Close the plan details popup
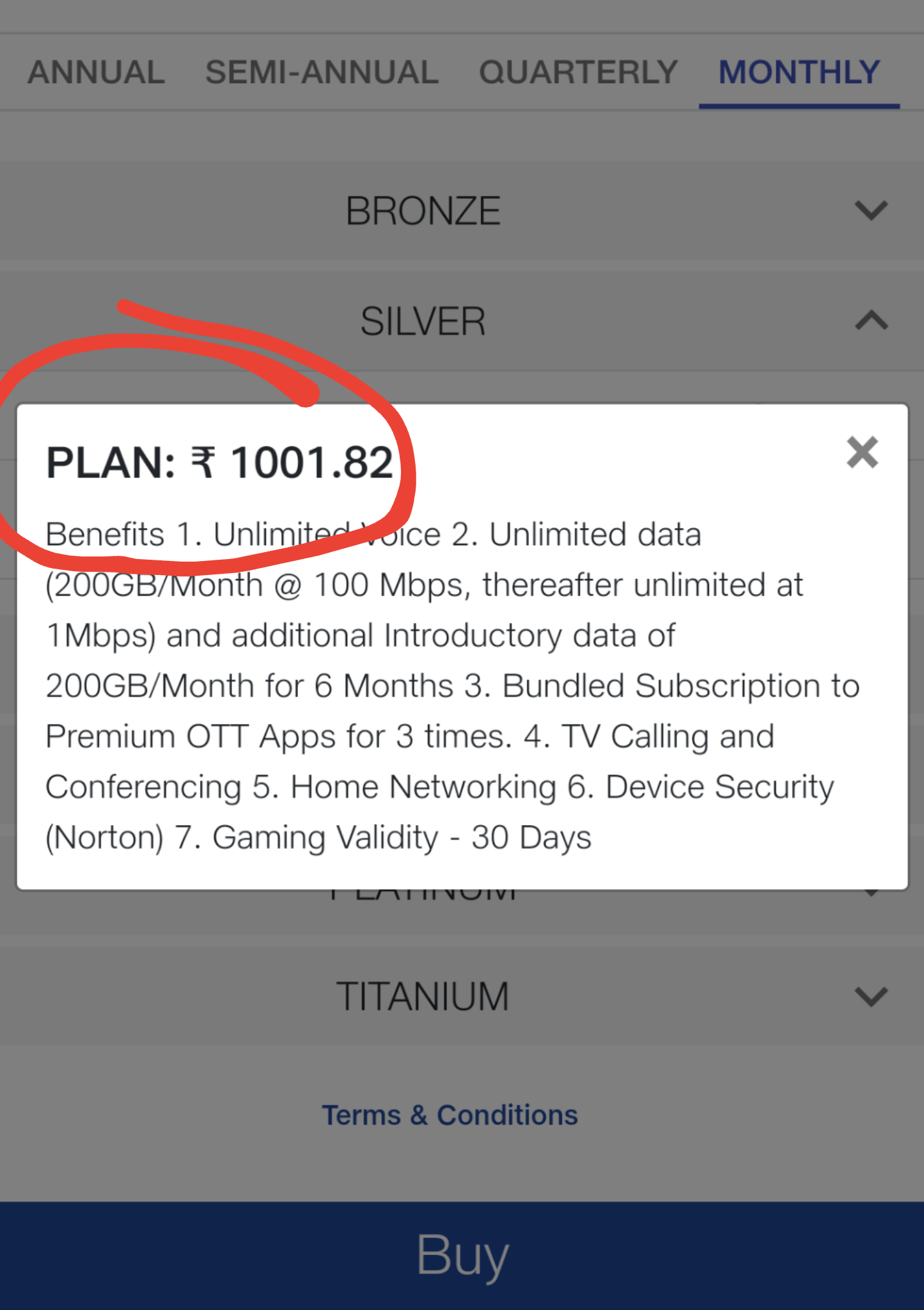The width and height of the screenshot is (924, 1310). point(862,453)
